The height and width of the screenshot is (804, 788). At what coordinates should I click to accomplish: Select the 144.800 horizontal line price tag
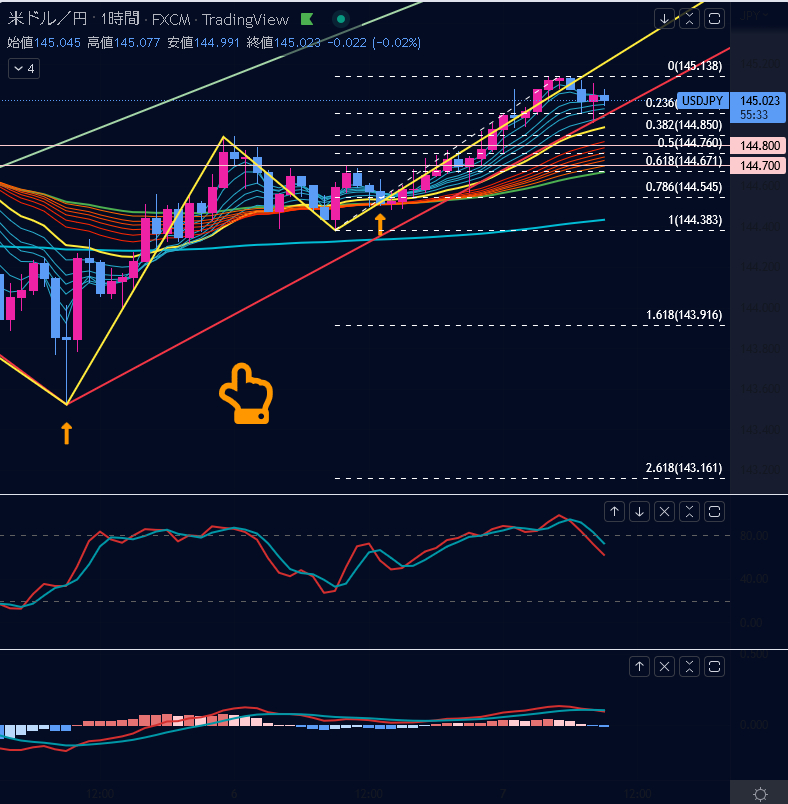(759, 146)
